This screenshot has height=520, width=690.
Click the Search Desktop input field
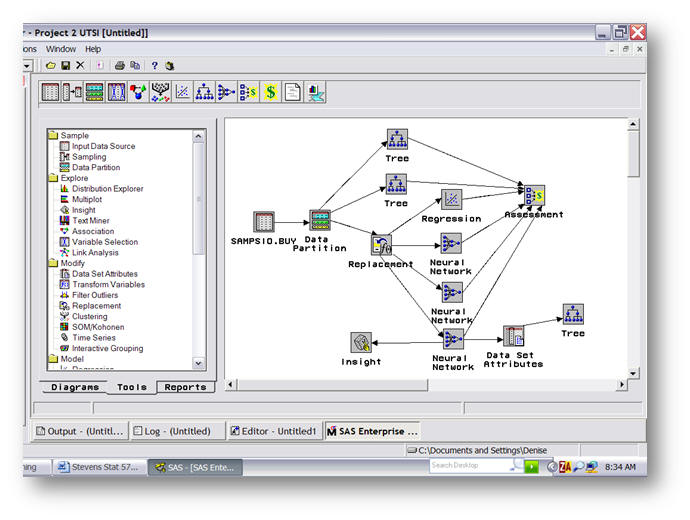[470, 465]
